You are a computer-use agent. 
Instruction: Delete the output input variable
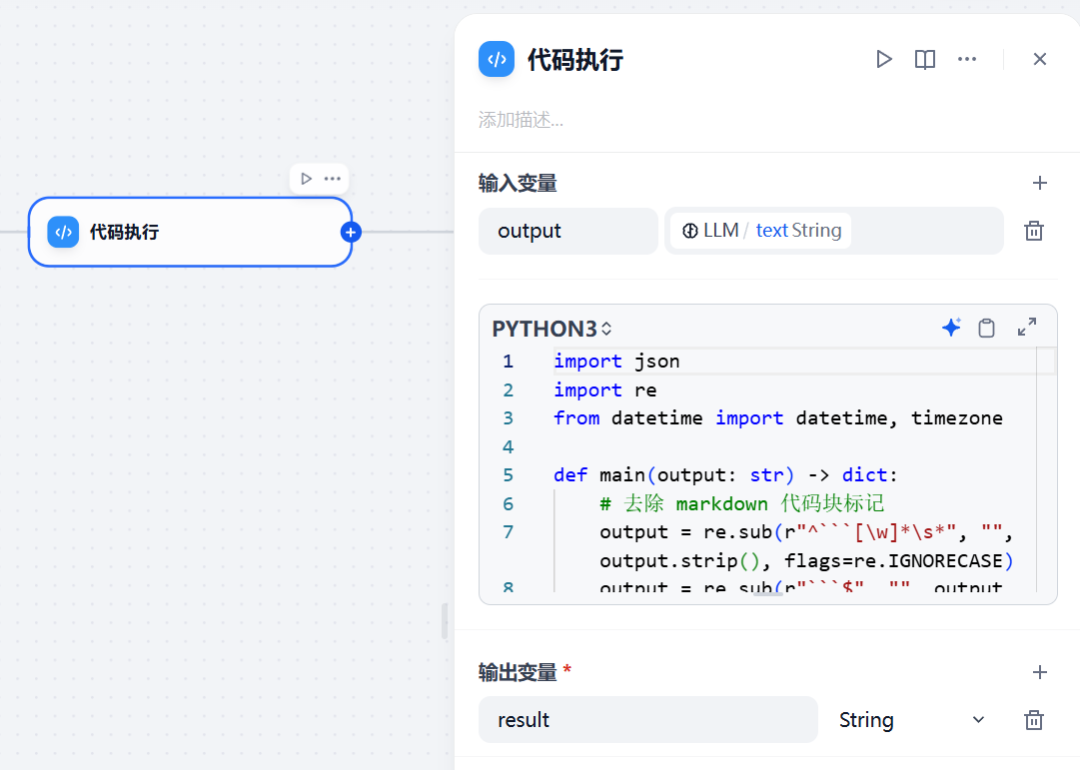(x=1033, y=231)
